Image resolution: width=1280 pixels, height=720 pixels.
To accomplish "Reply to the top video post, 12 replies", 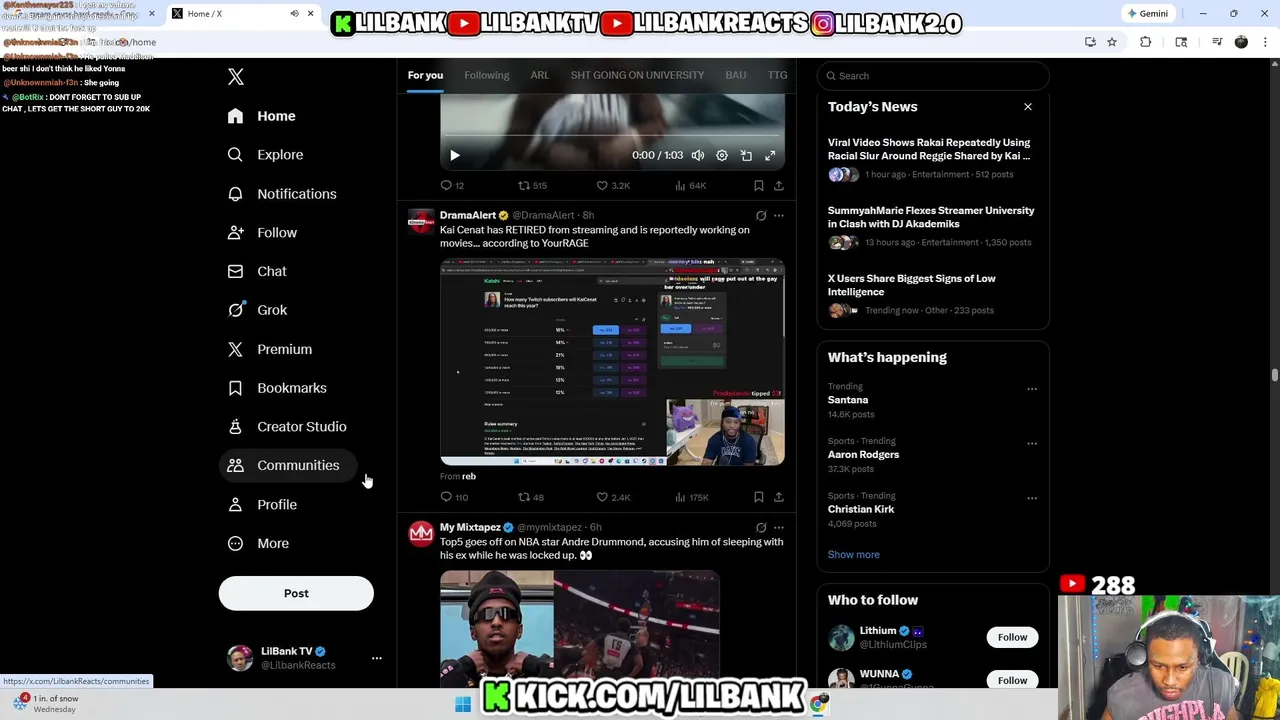I will pyautogui.click(x=452, y=185).
